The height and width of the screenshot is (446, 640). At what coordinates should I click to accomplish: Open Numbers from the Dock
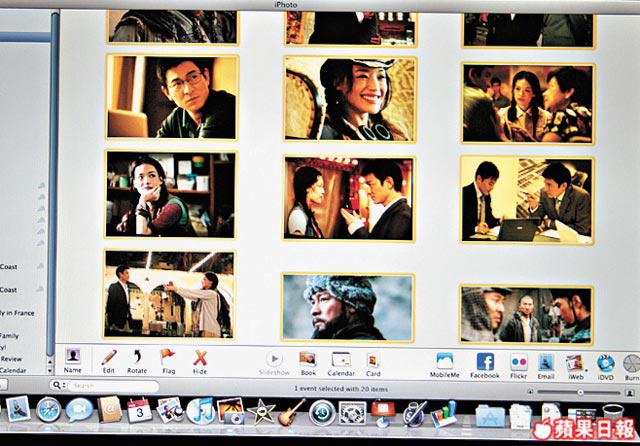pyautogui.click(x=443, y=413)
